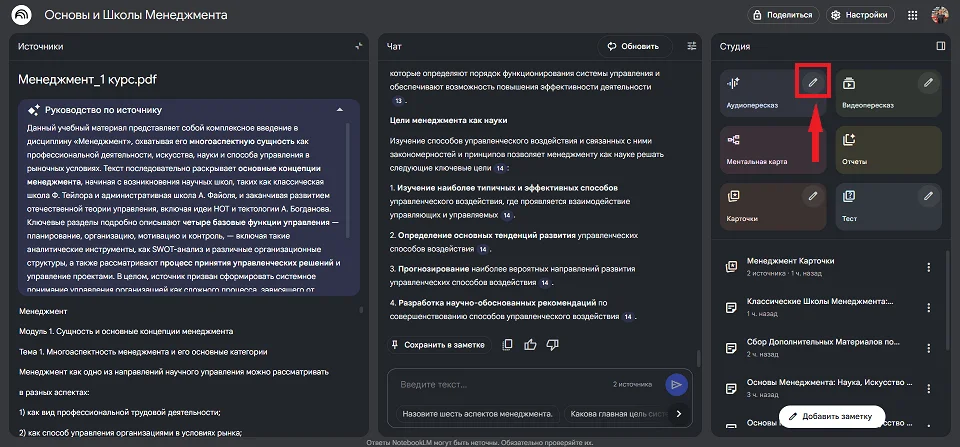The height and width of the screenshot is (447, 960).
Task: Collapse Руководство по источнику section
Action: [339, 109]
